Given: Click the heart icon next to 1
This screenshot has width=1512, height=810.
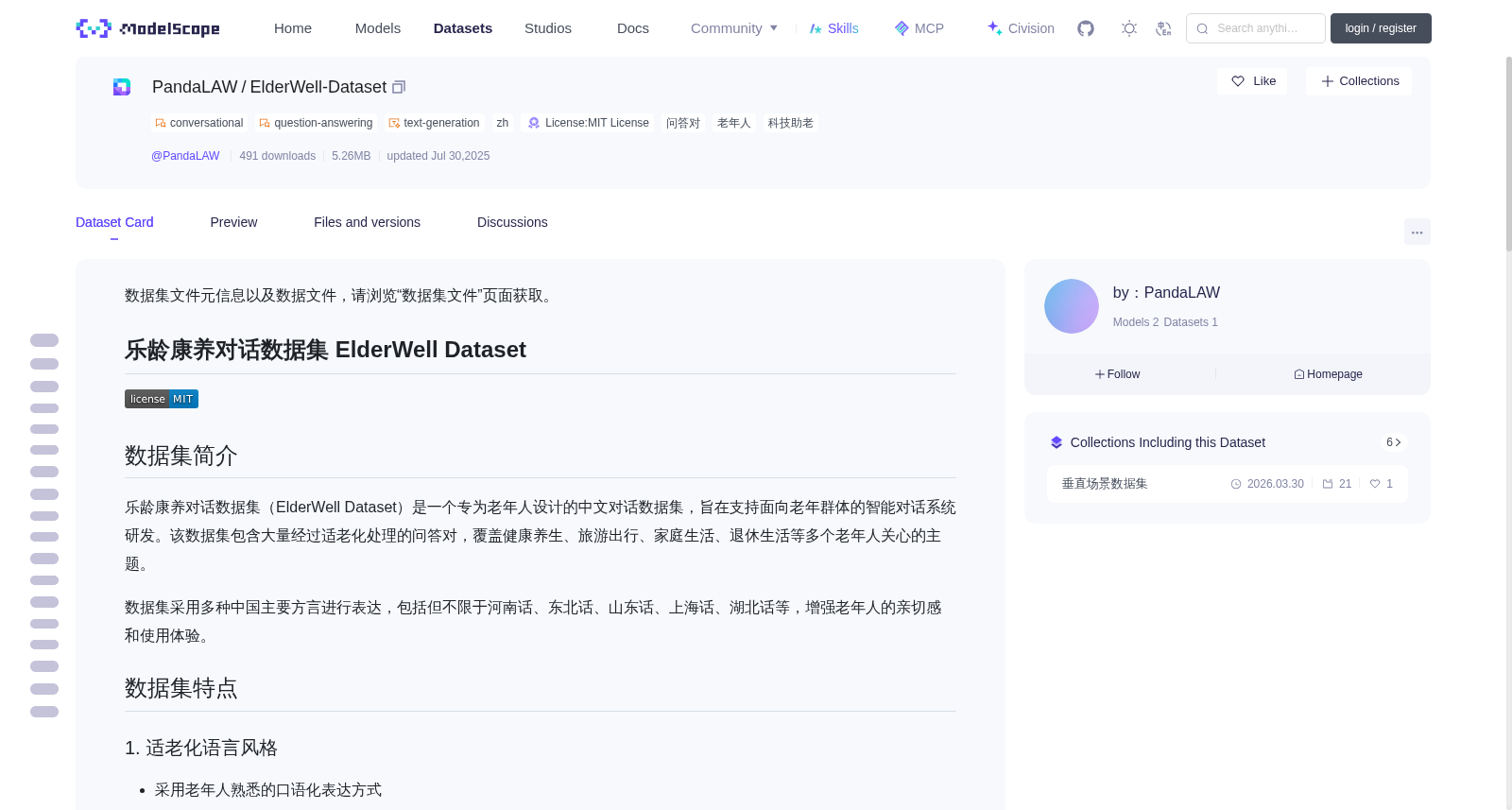Looking at the screenshot, I should [1375, 484].
